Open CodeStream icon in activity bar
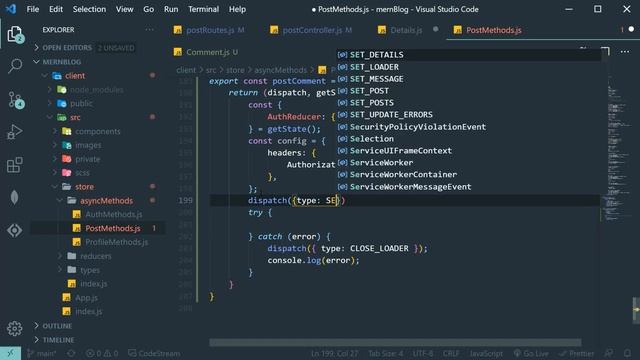 point(15,231)
